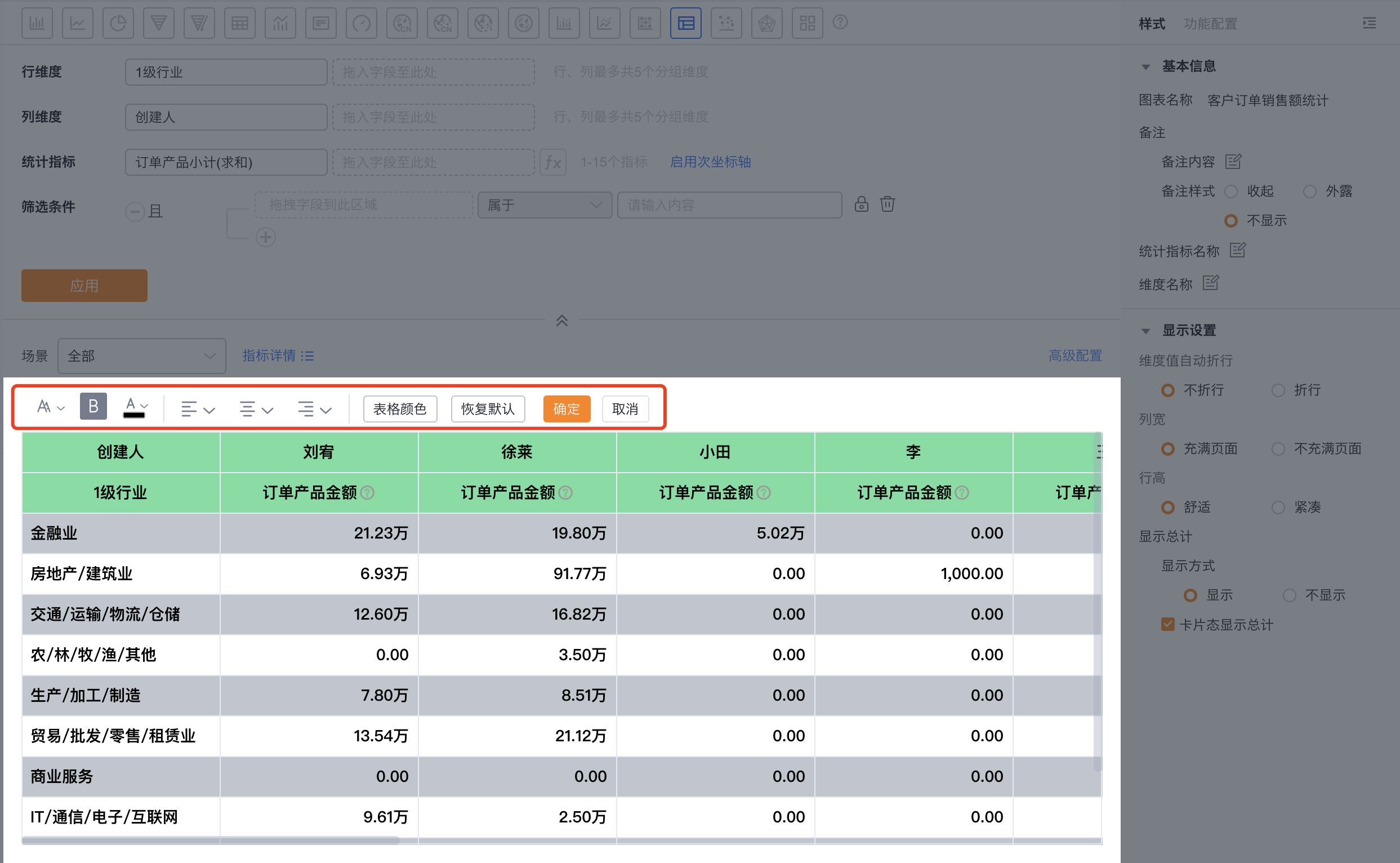1400x863 pixels.
Task: Select the gauge chart type icon
Action: coord(361,24)
